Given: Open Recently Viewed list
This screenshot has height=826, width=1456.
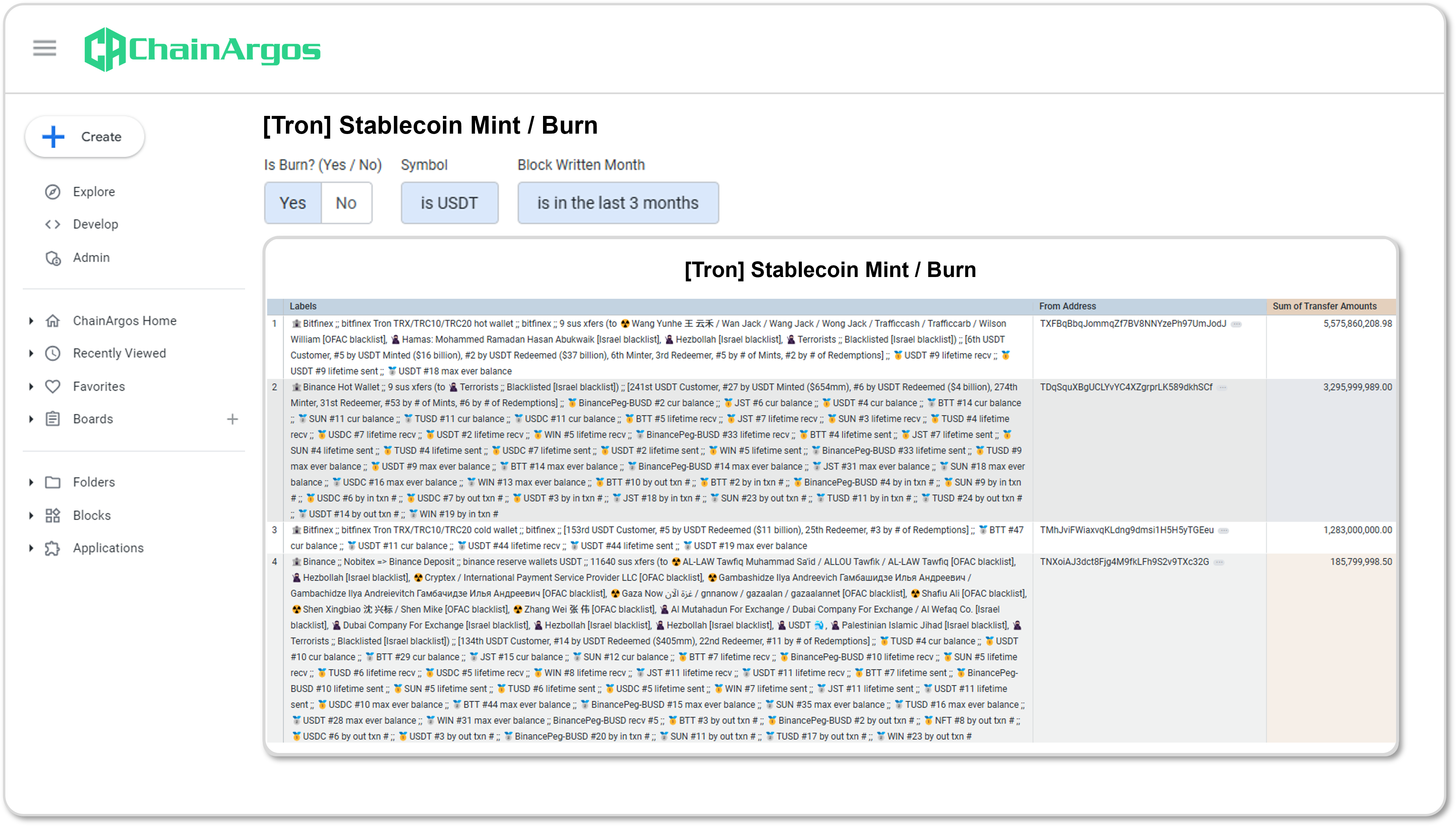Looking at the screenshot, I should pyautogui.click(x=119, y=353).
